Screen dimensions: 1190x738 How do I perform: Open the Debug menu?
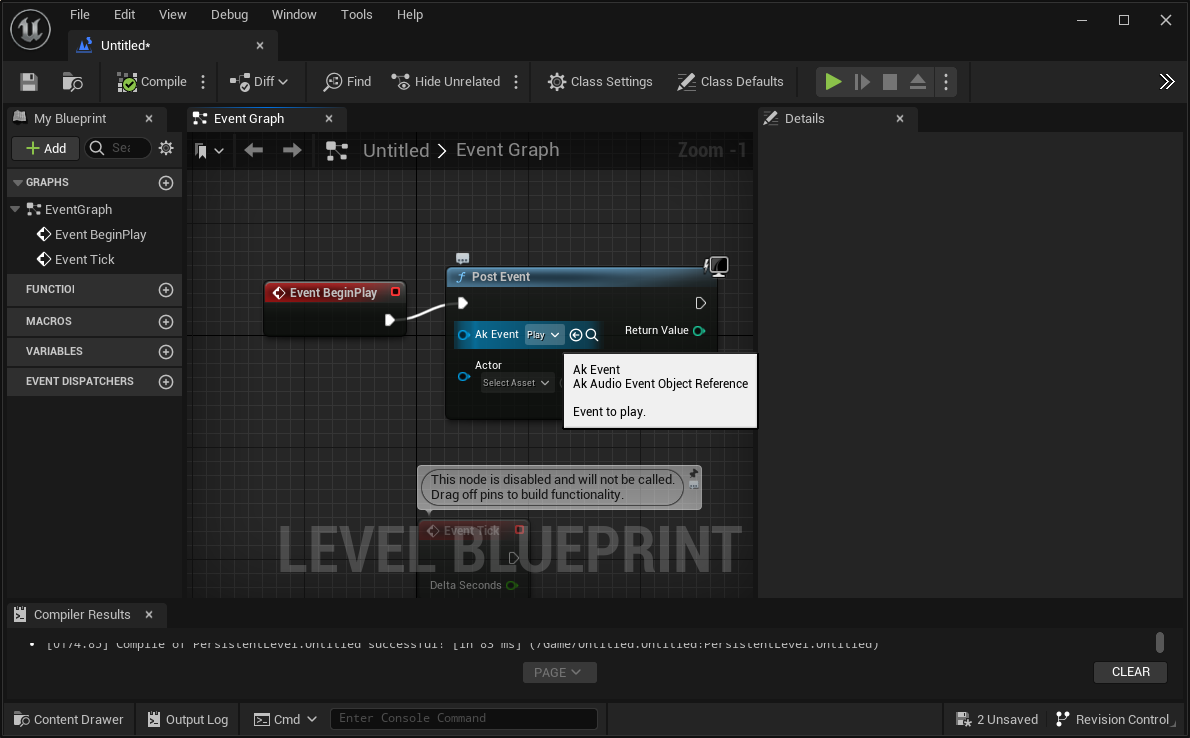pyautogui.click(x=229, y=14)
